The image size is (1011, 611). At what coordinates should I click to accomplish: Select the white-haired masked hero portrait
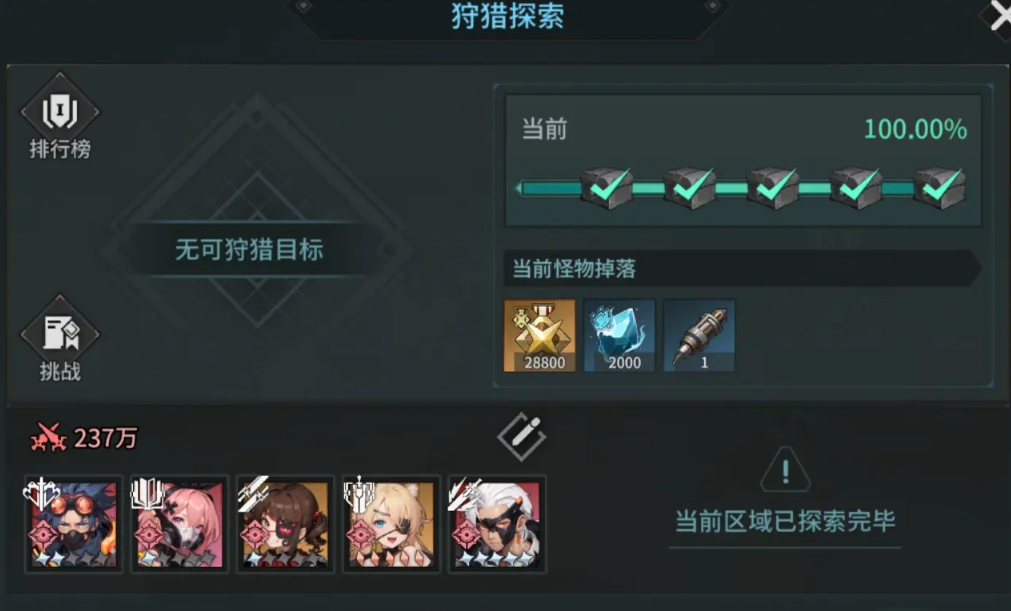[x=496, y=524]
